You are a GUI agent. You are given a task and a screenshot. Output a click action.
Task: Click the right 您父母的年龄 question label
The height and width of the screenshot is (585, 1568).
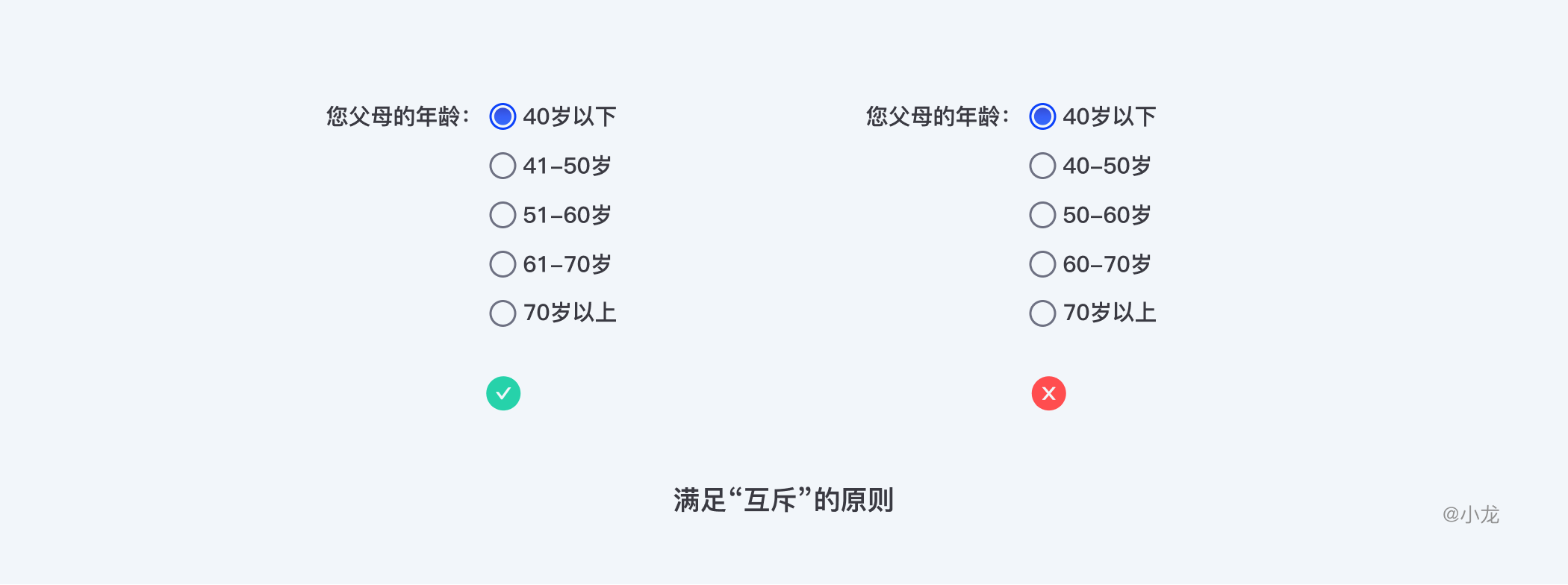click(936, 116)
